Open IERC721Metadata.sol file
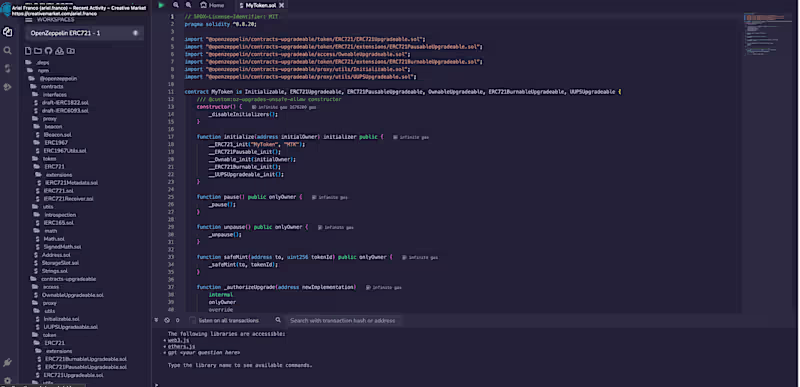This screenshot has height=387, width=800. point(70,183)
